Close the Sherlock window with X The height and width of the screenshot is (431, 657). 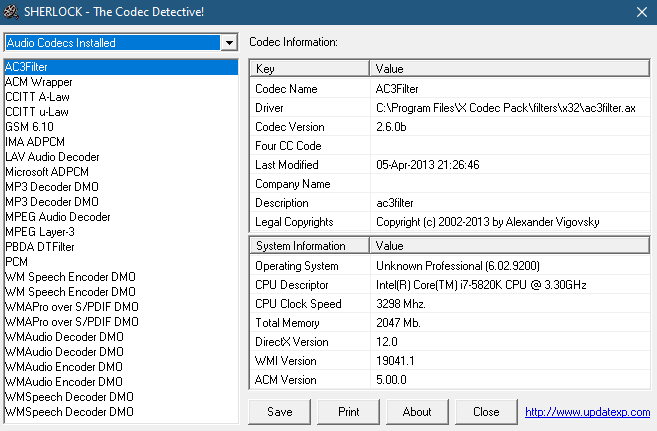(x=641, y=12)
